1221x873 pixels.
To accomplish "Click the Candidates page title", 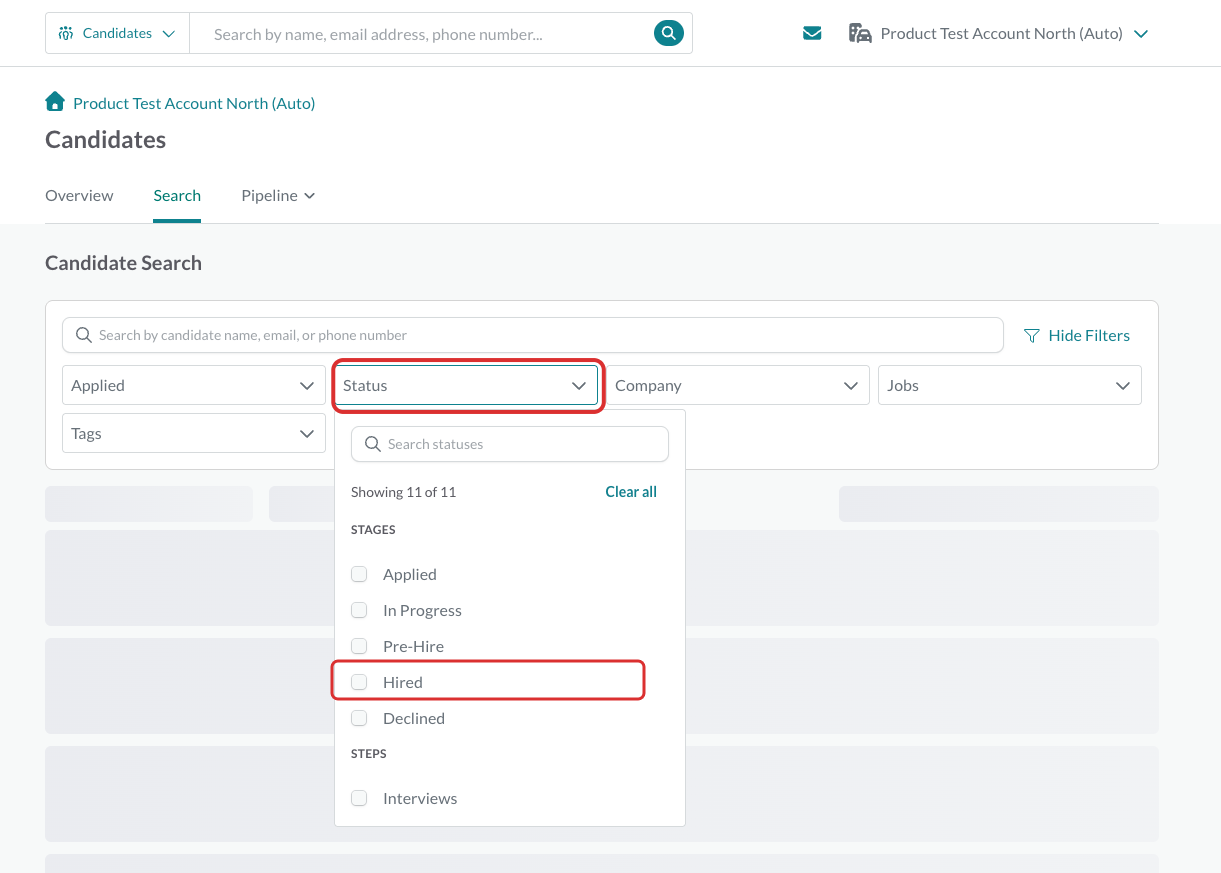I will 105,140.
